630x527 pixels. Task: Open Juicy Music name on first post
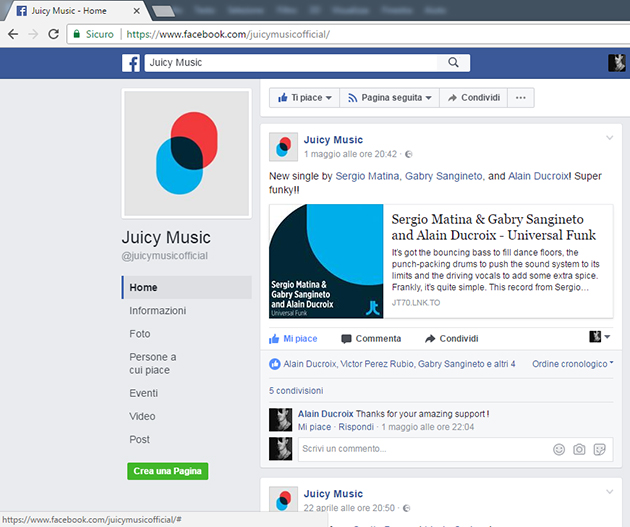[333, 140]
